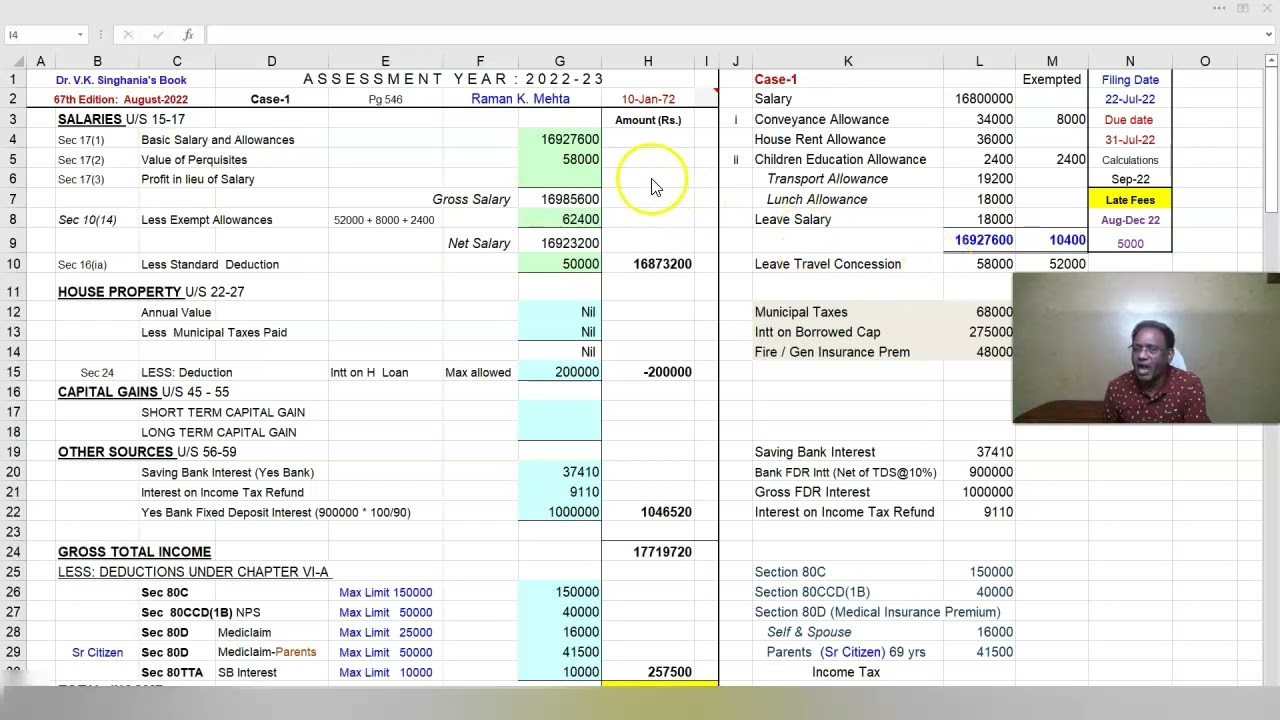Select Gross Salary value 16985600
Screen dimensions: 1280x720
coord(560,199)
